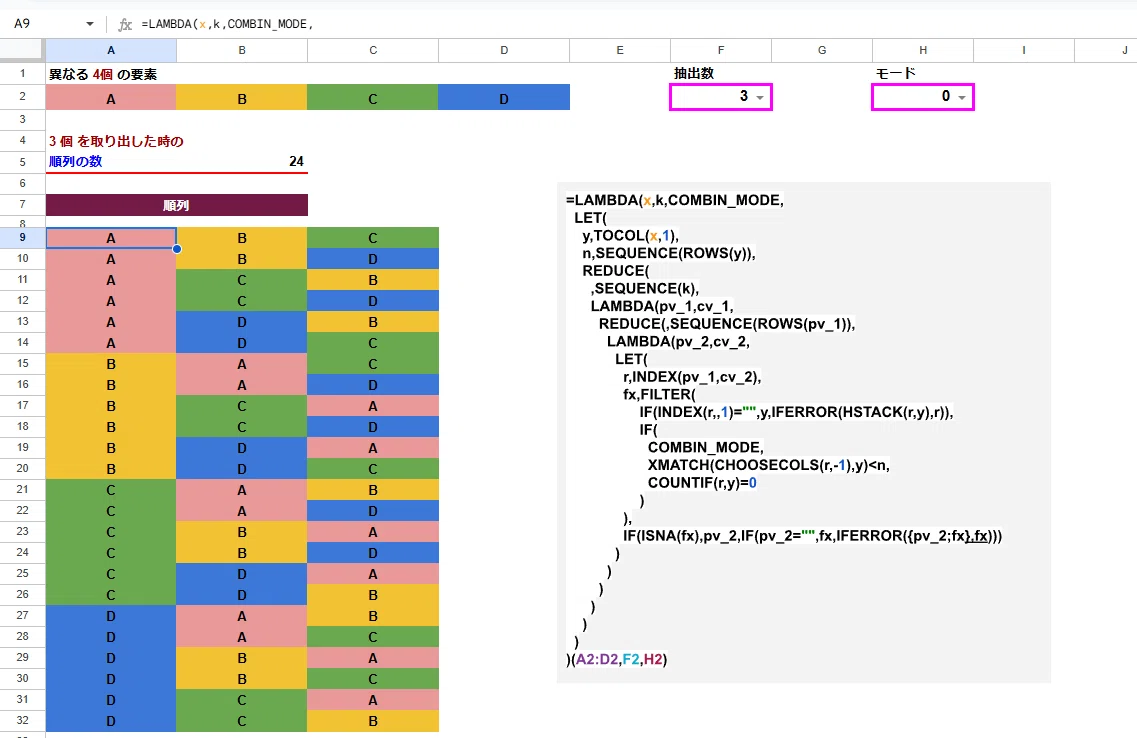Click the select-all corner box
Screen dimensions: 1137x738
[x=22, y=50]
